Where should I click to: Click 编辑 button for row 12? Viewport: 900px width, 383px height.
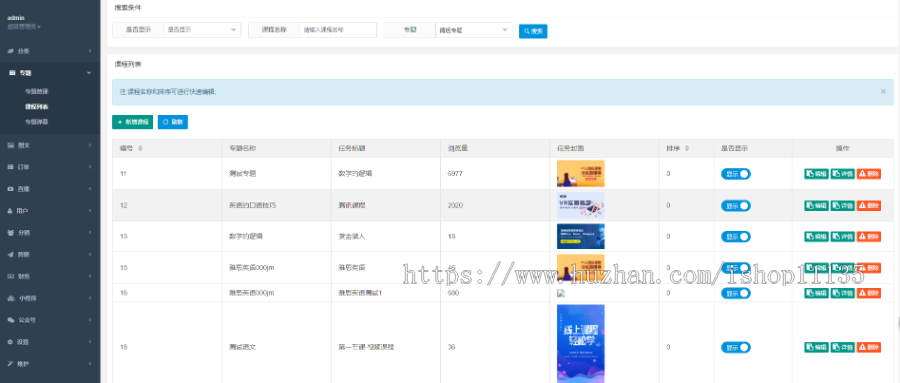[817, 206]
